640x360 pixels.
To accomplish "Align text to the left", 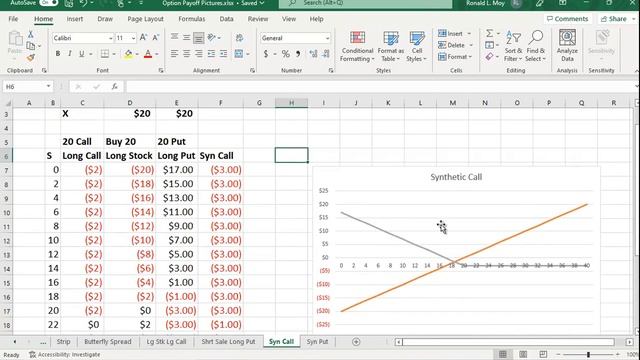I will [174, 54].
